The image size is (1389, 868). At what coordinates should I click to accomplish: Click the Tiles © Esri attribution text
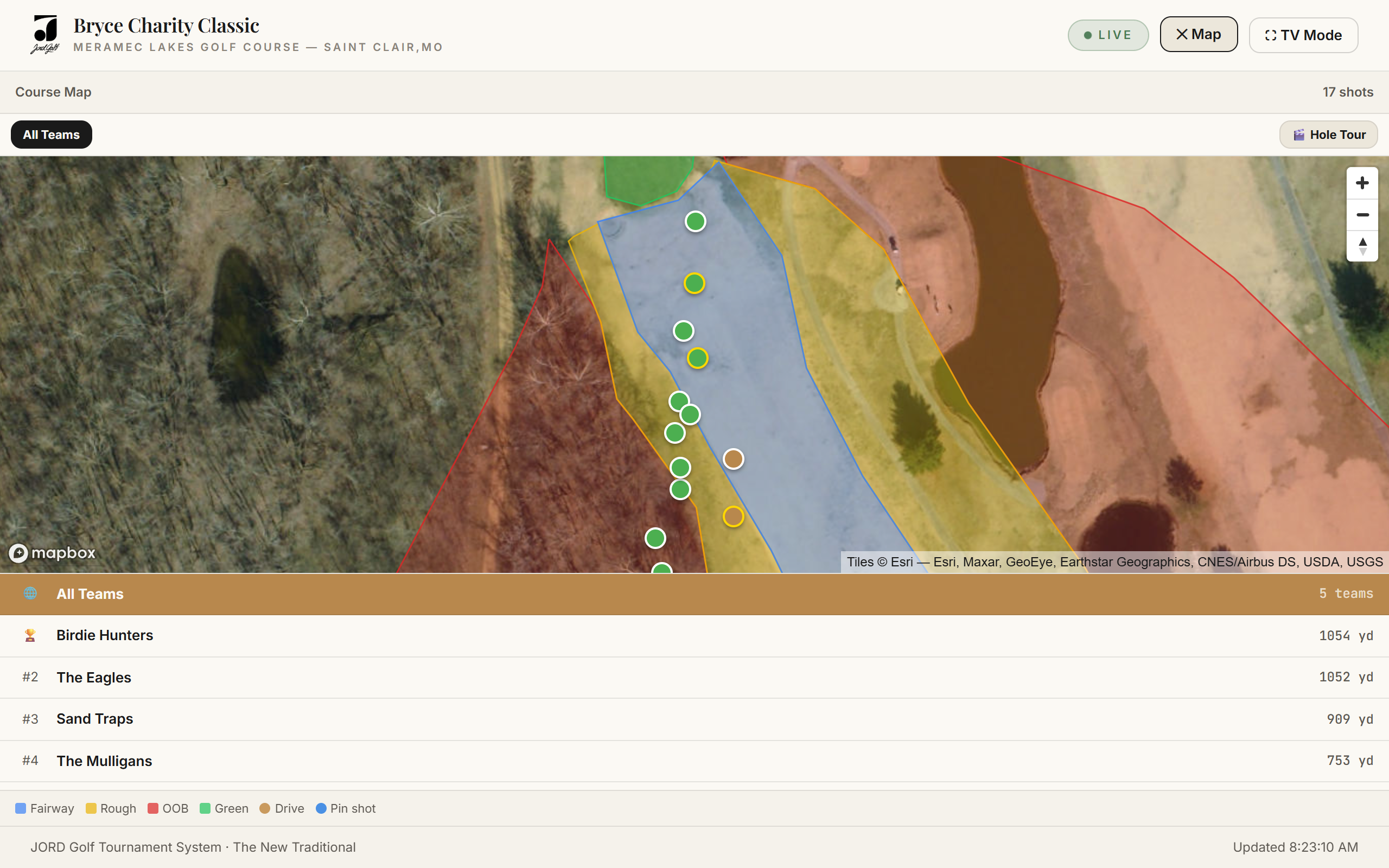1114,562
